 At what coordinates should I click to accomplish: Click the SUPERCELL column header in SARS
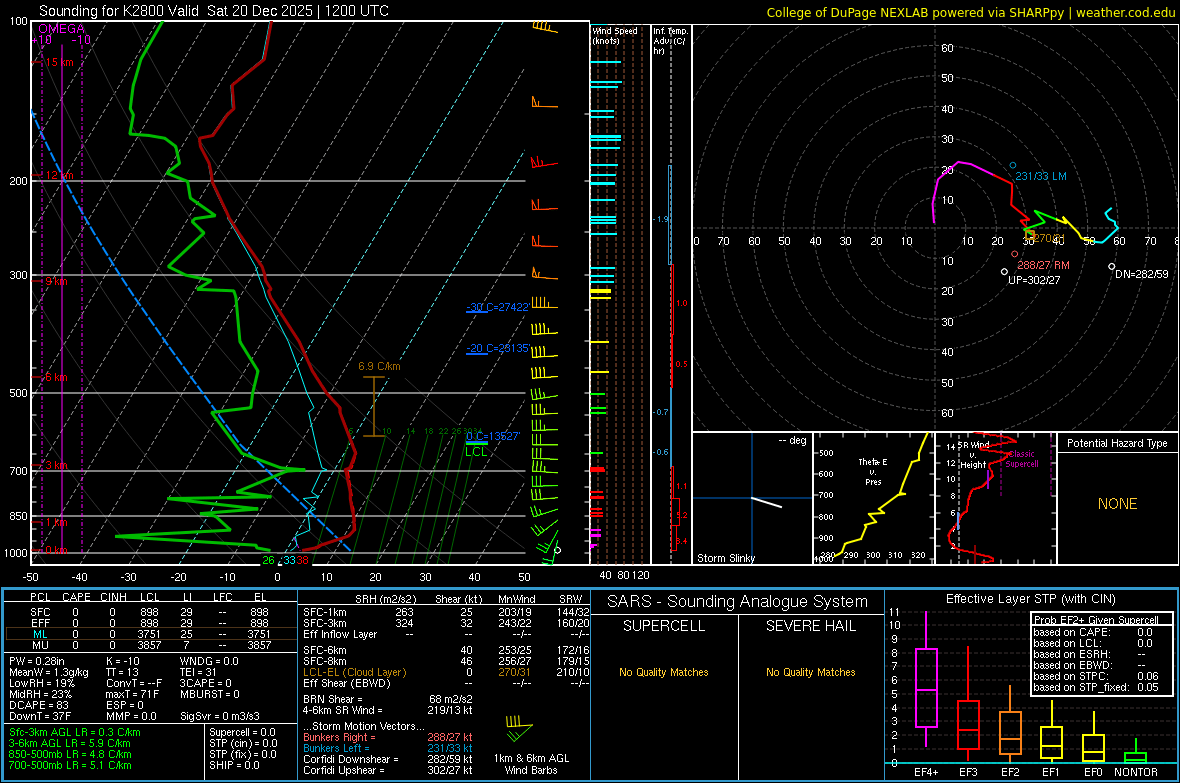664,626
